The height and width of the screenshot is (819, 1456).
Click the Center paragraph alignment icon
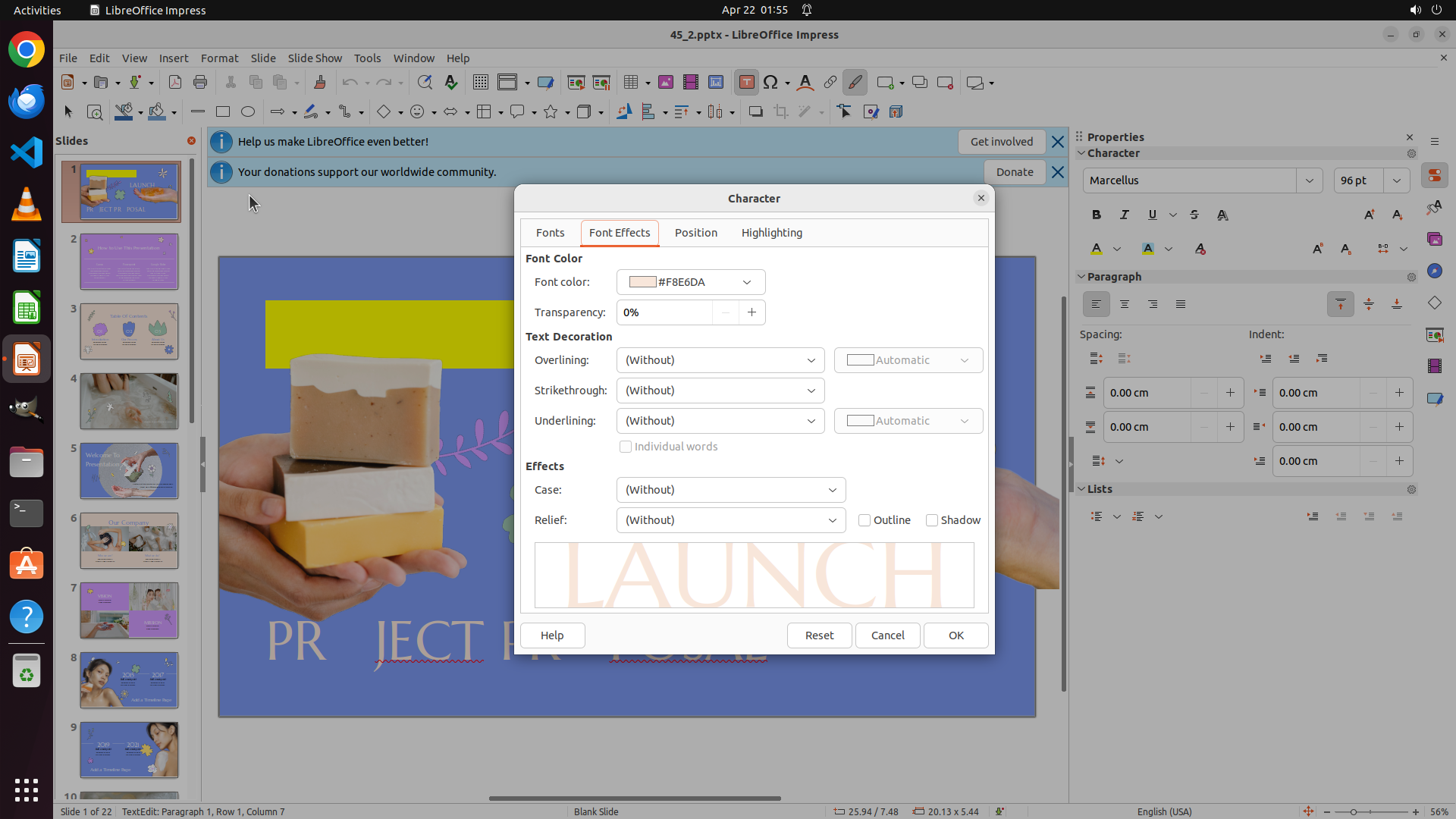pyautogui.click(x=1124, y=304)
